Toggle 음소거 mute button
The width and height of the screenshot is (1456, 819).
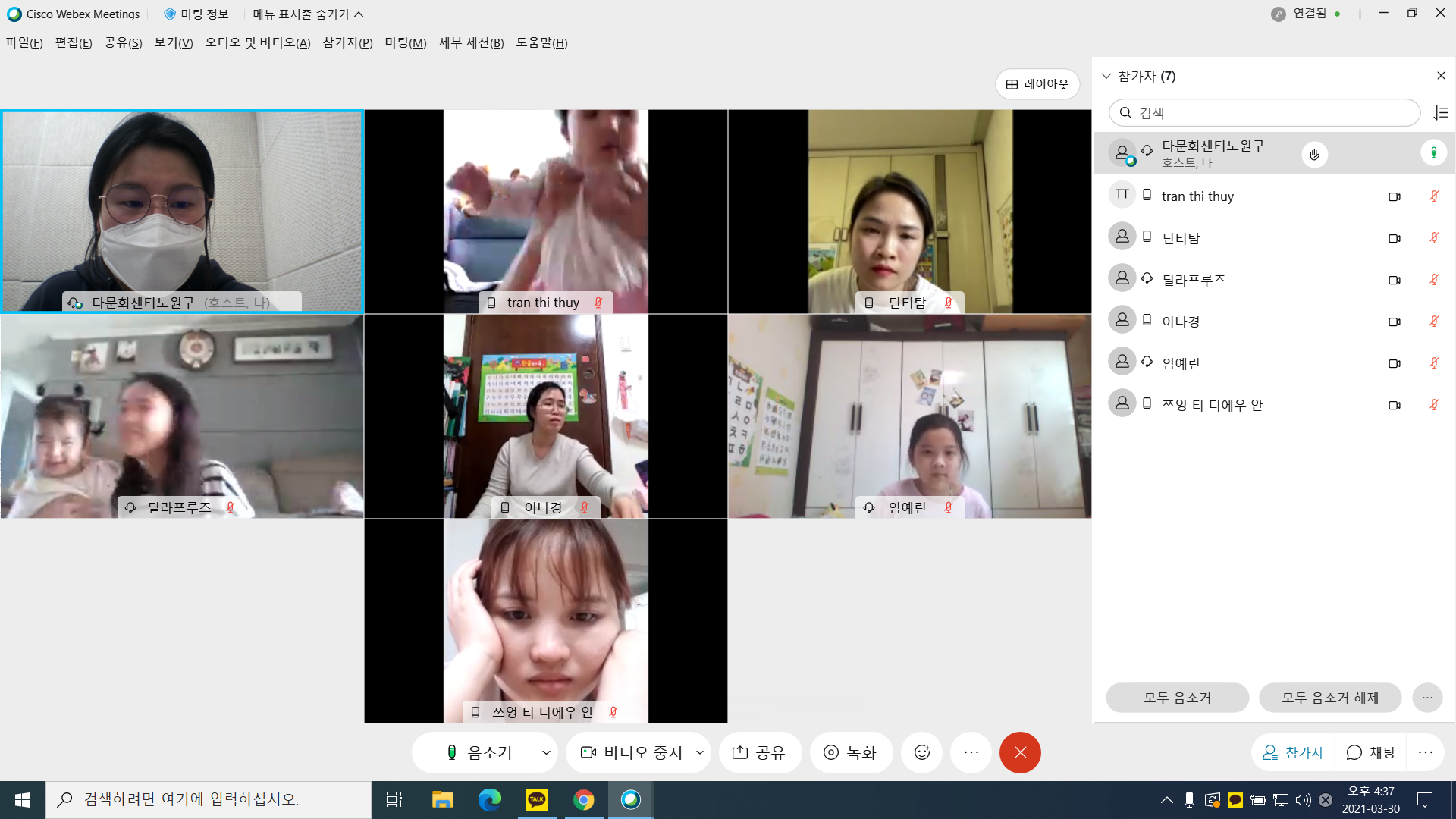pyautogui.click(x=478, y=752)
